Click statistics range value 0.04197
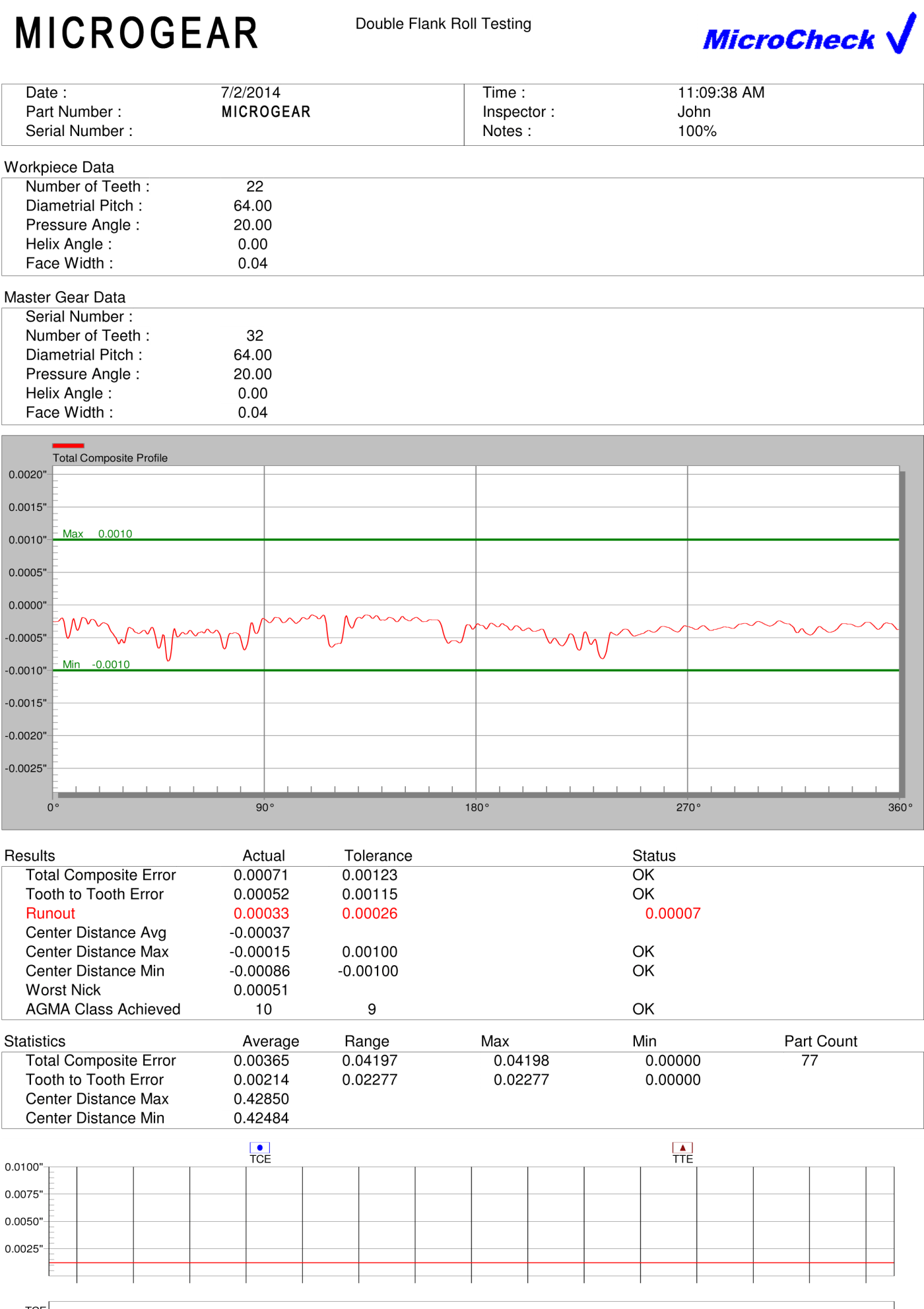 click(x=370, y=1061)
